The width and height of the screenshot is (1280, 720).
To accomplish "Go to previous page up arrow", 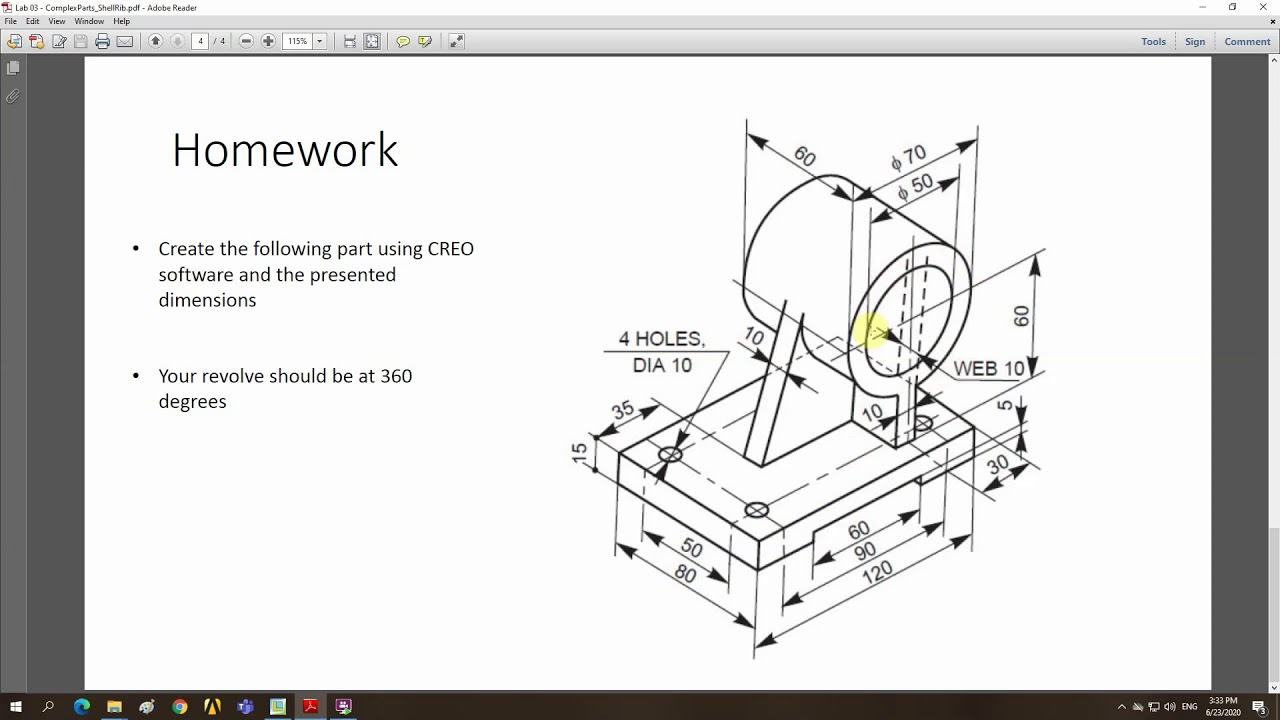I will (155, 41).
